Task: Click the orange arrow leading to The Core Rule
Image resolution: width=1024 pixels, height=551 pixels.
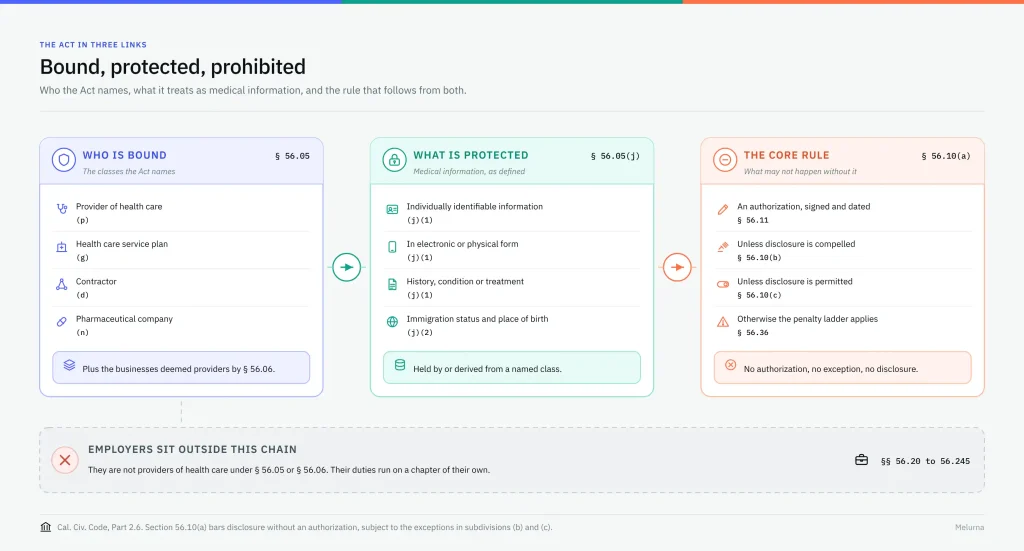Action: tap(677, 267)
